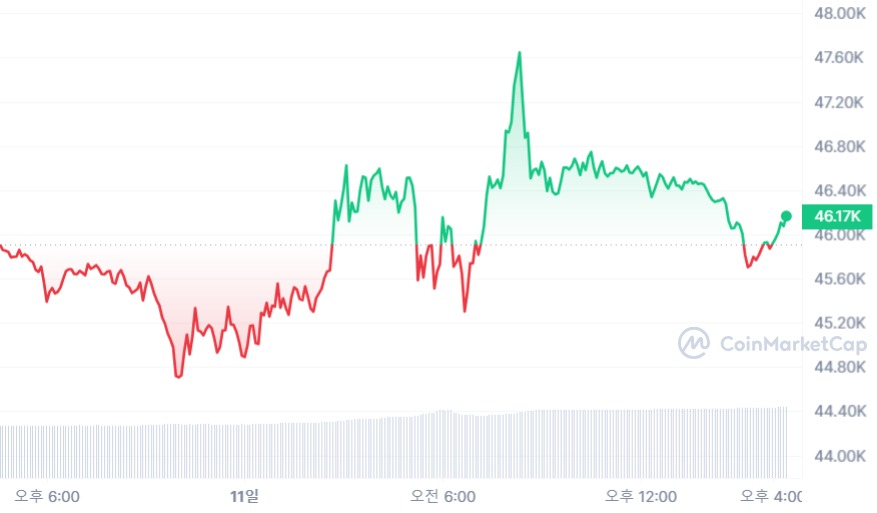877x513 pixels.
Task: Click the 44.80K price axis label
Action: (840, 367)
